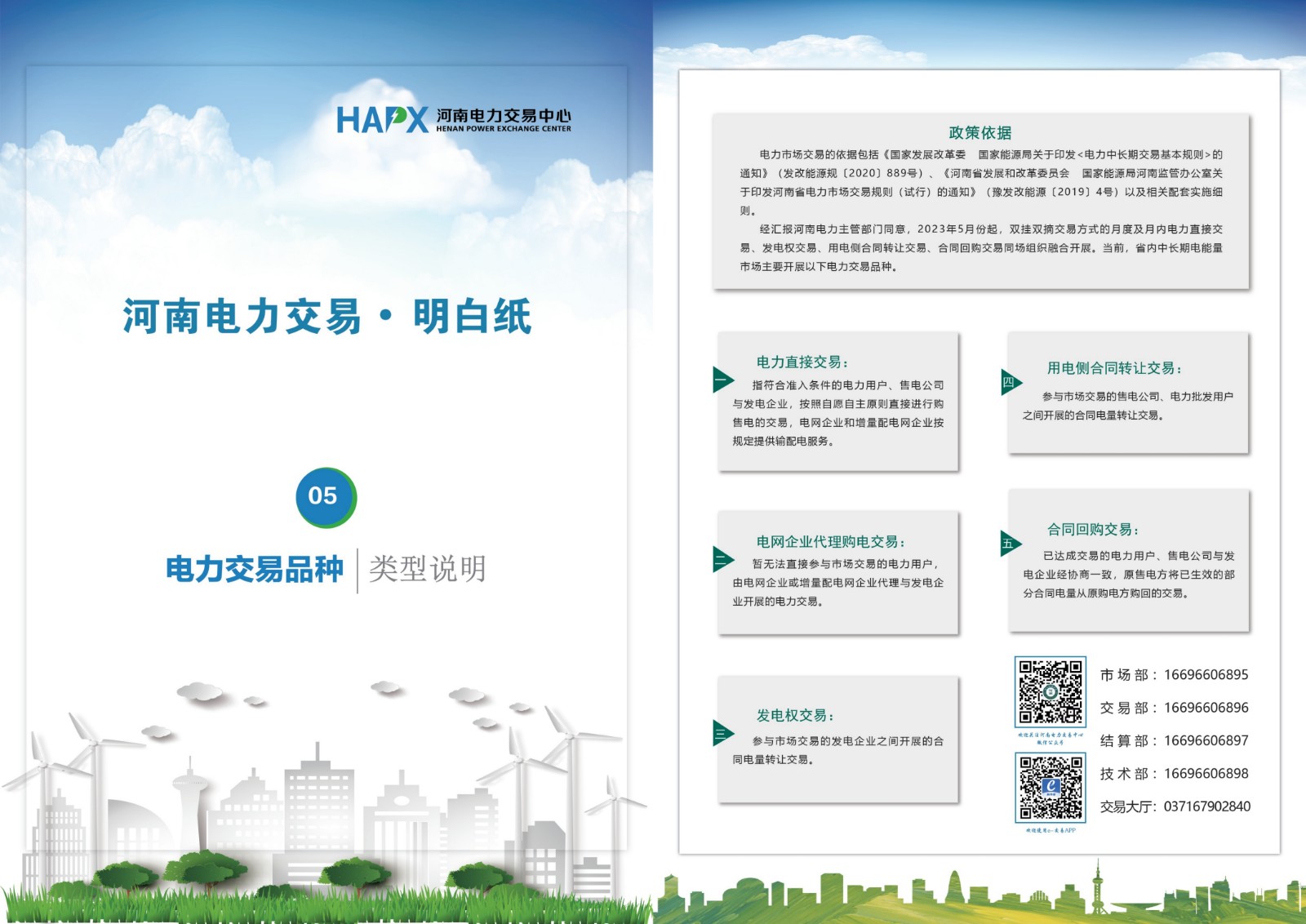Screen dimensions: 1306x924
Task: Select the 电力直接交易 heading
Action: (802, 362)
